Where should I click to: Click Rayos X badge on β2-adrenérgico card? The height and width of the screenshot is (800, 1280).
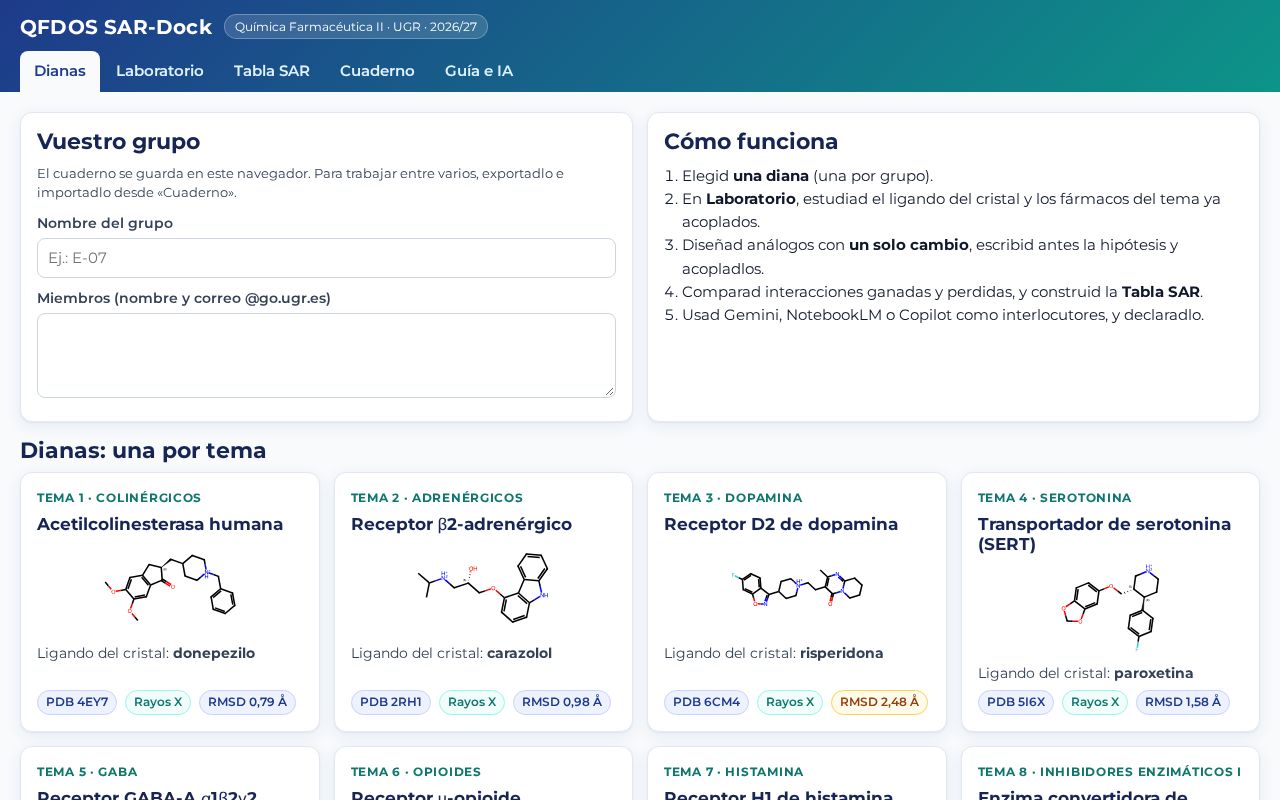coord(472,702)
